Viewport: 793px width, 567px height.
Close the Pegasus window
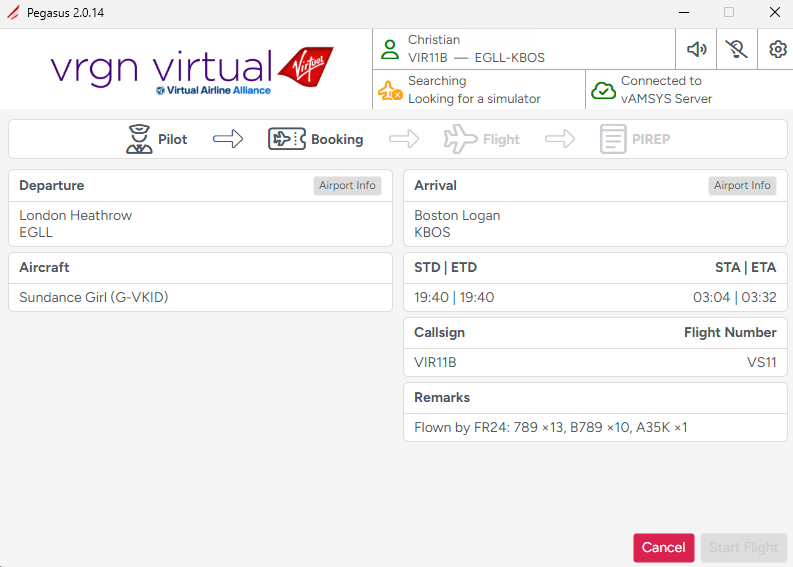[x=774, y=12]
